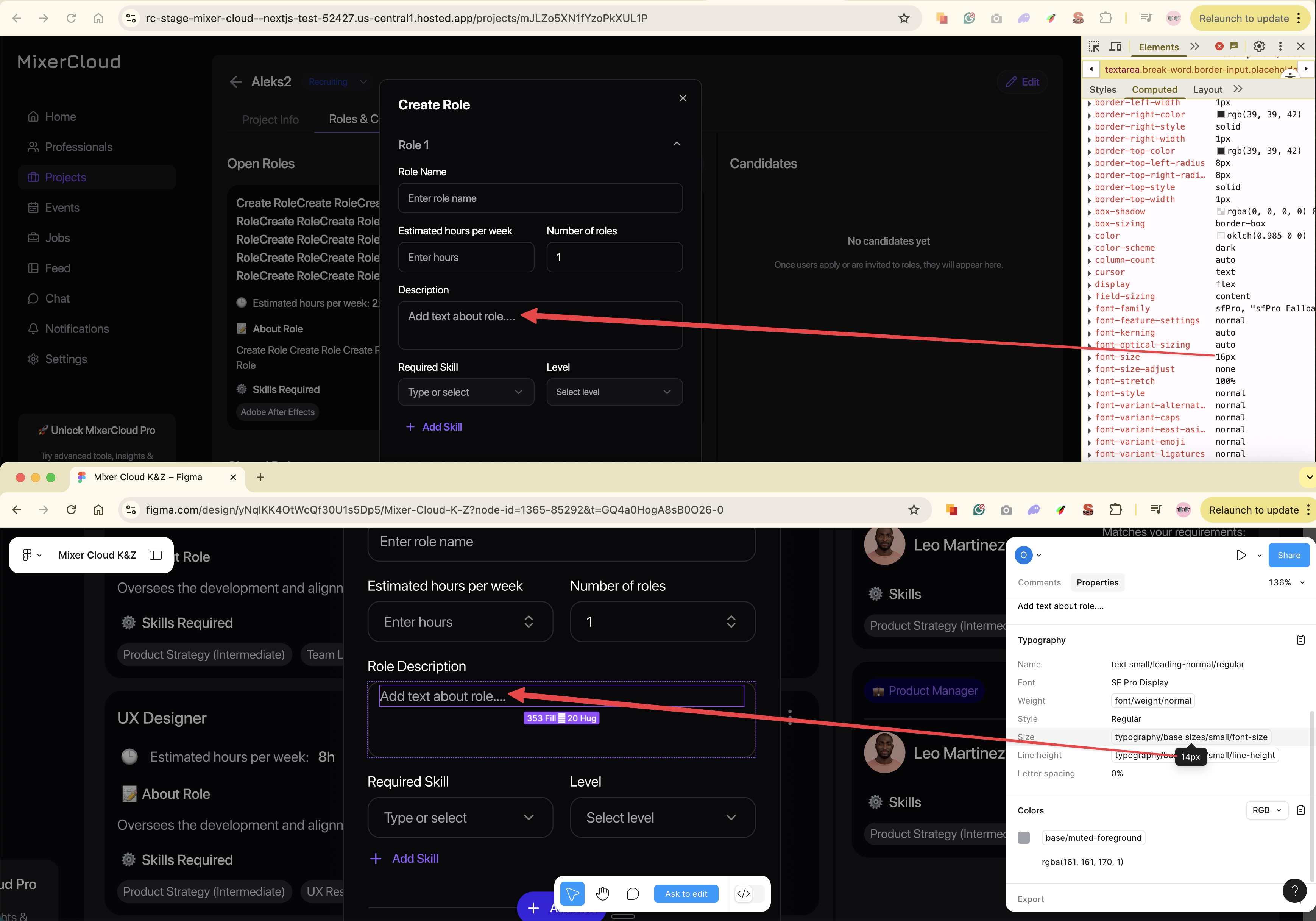This screenshot has width=1316, height=921.
Task: Select the Move tool in Figma toolbar
Action: pyautogui.click(x=572, y=893)
